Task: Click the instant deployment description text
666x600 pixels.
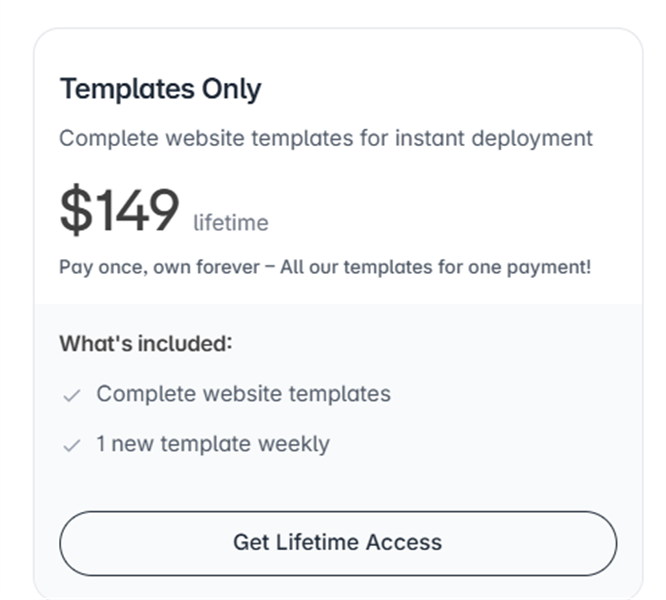Action: coord(326,138)
